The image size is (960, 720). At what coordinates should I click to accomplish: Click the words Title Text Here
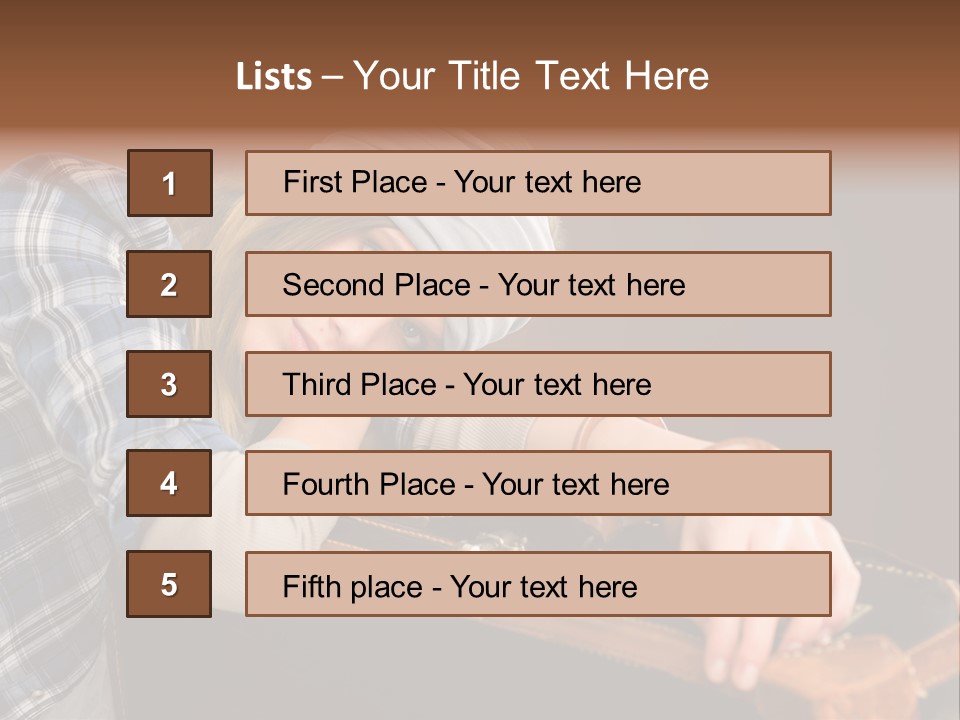click(x=579, y=76)
